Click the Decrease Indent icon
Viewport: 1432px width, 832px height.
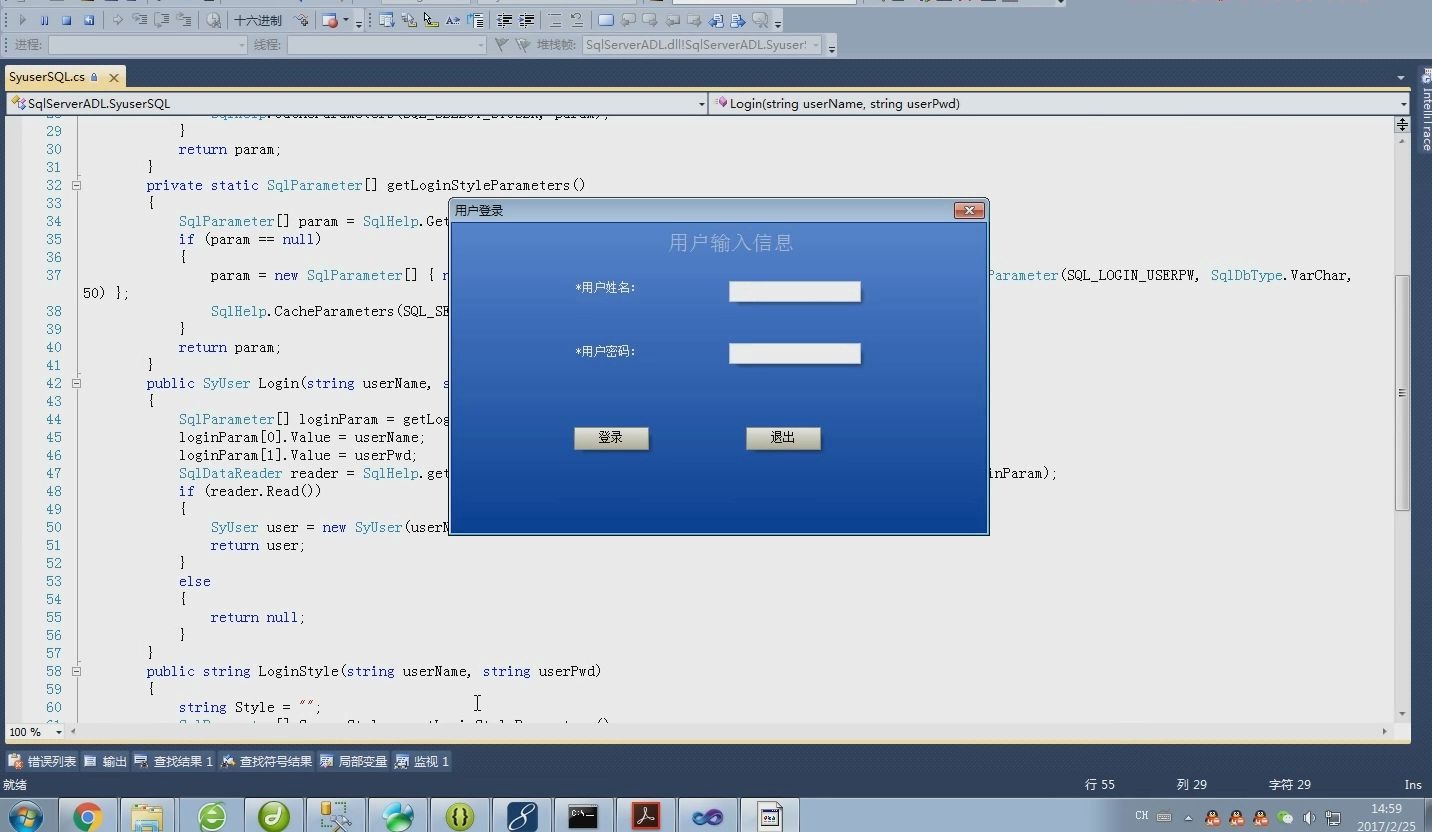505,20
